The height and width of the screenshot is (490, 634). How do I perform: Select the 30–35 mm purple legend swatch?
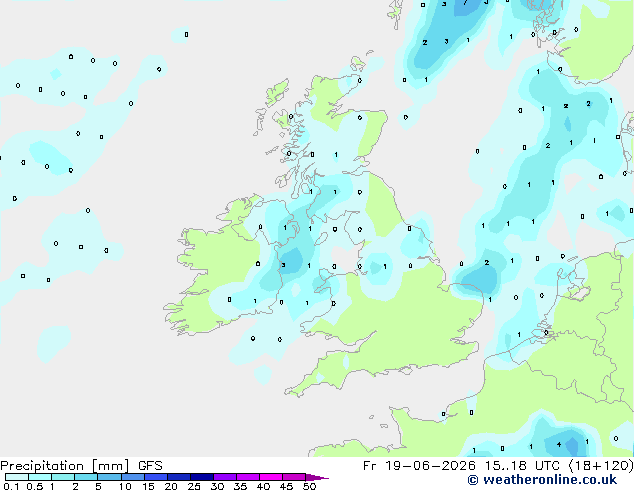224,477
